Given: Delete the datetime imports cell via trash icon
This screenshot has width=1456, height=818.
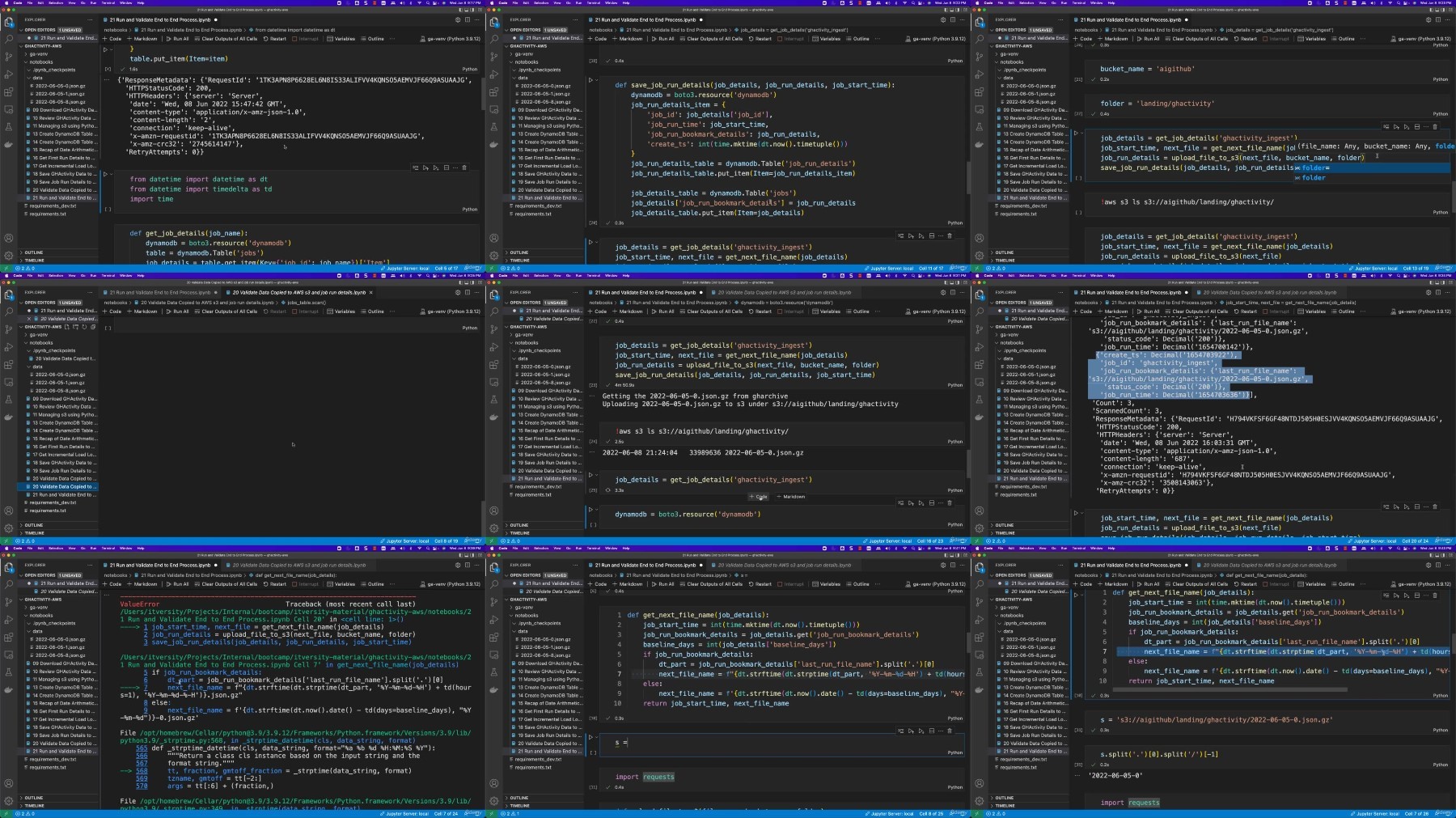Looking at the screenshot, I should (x=464, y=167).
